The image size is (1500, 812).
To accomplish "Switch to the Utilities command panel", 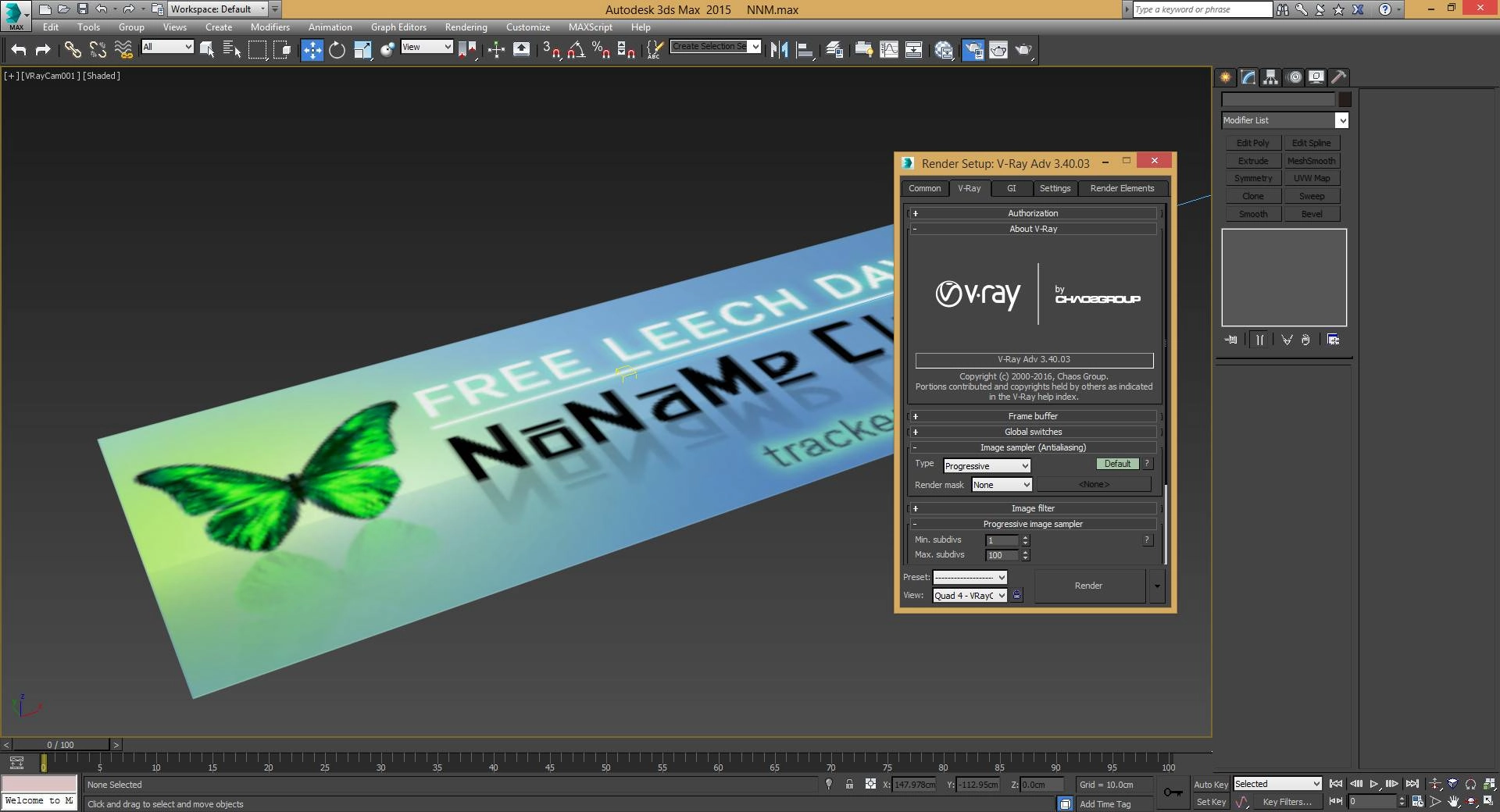I will (1339, 77).
